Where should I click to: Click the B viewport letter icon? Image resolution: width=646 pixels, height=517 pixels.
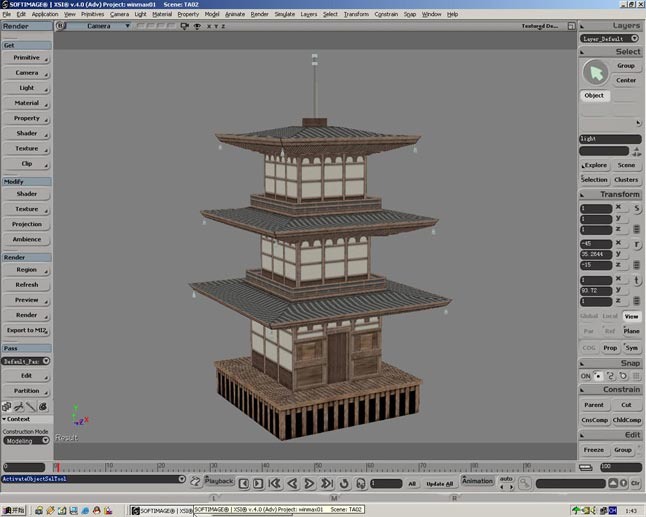pyautogui.click(x=61, y=26)
